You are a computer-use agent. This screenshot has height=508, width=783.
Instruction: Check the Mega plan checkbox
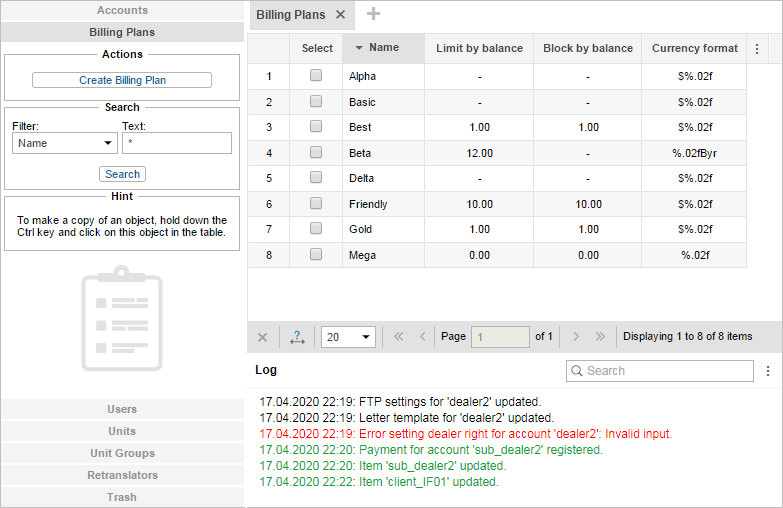(316, 254)
